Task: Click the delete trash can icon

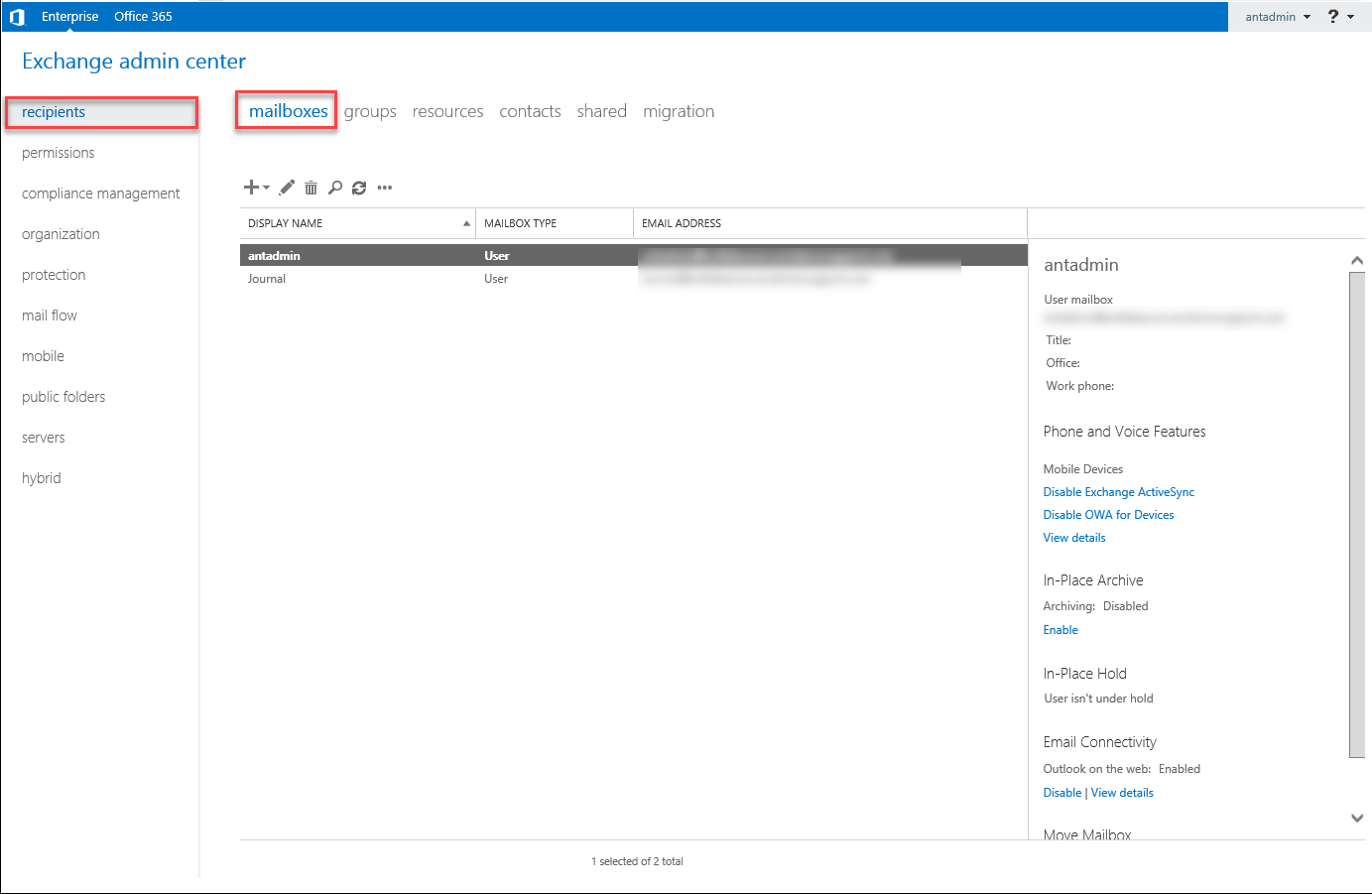Action: tap(311, 188)
